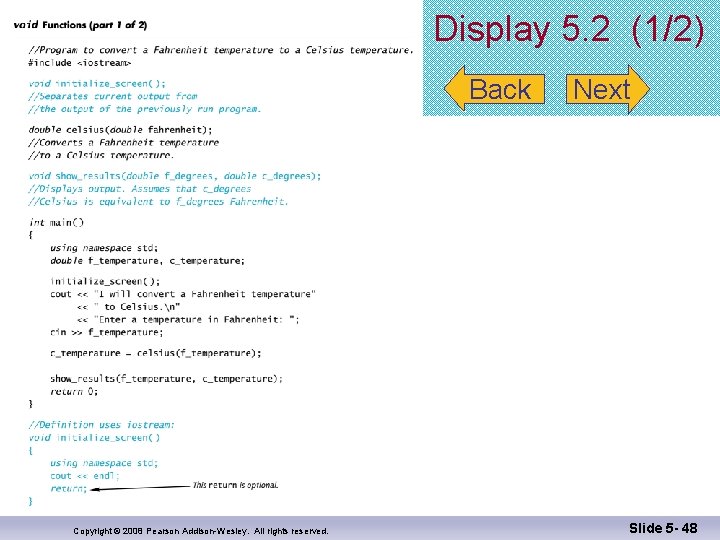The image size is (720, 540).
Task: Select the '//Definition uses iostream:' comment
Action: coord(101,425)
